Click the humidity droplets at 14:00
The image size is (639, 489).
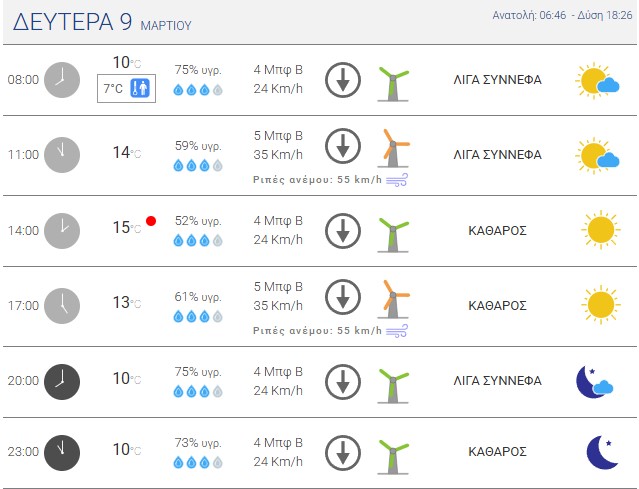[197, 240]
